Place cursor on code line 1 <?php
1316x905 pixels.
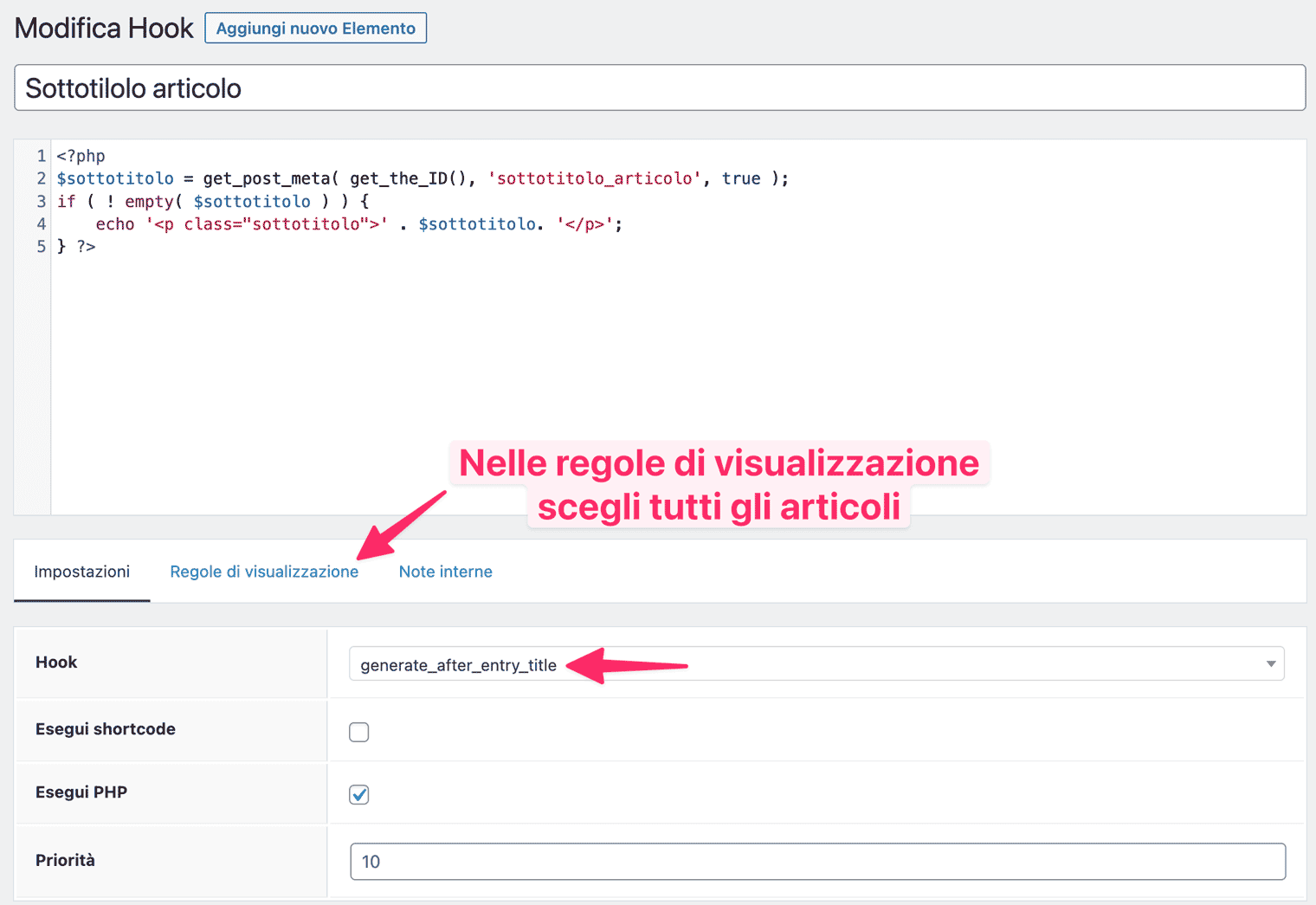81,156
